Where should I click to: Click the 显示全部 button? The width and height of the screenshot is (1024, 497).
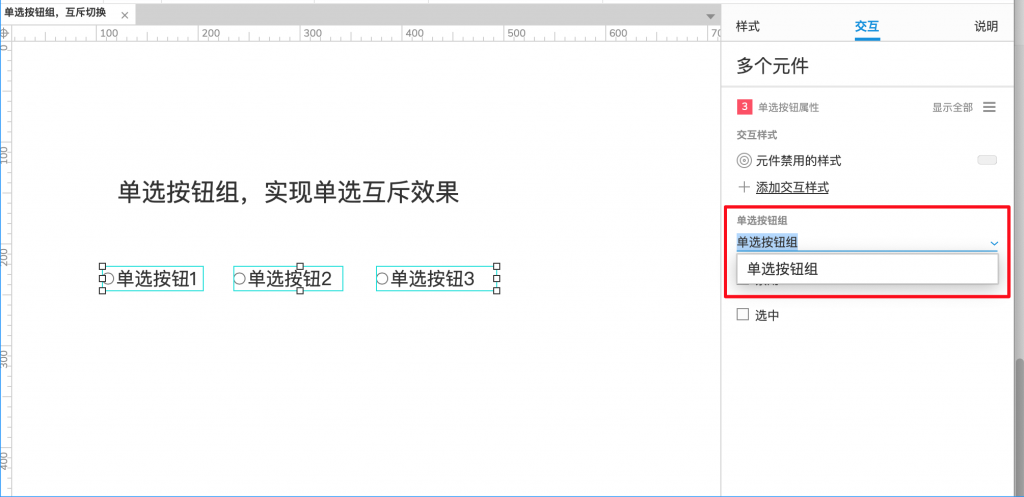(x=952, y=107)
